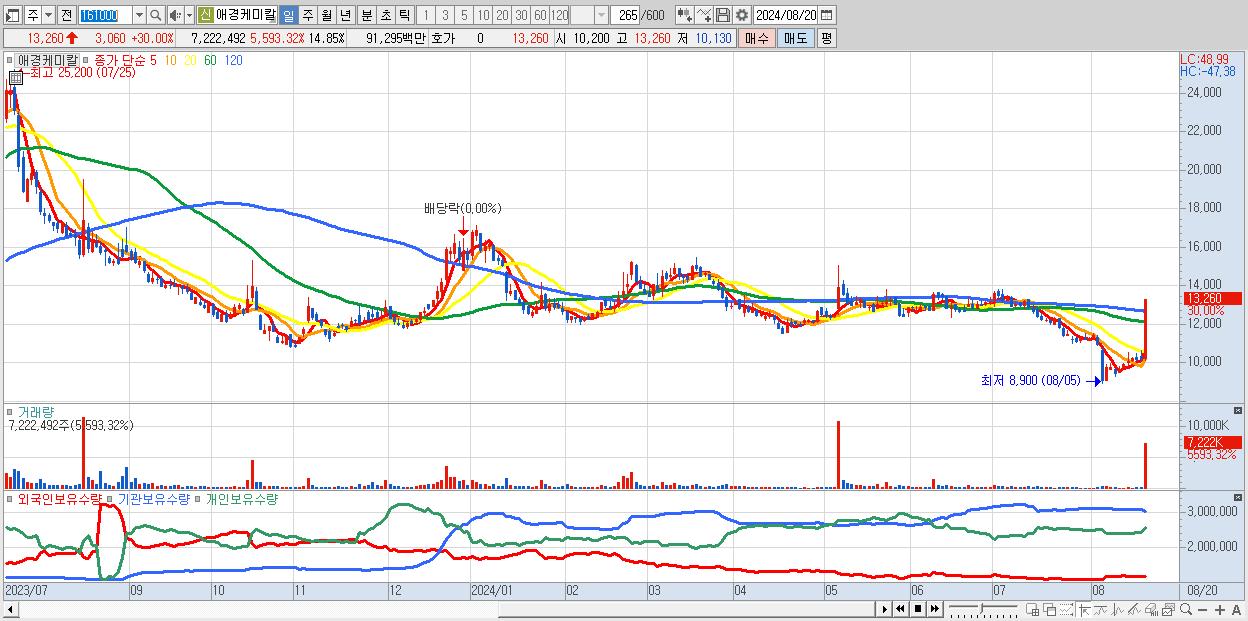The height and width of the screenshot is (621, 1248).
Task: Click the date field 2024/08/20
Action: 786,15
